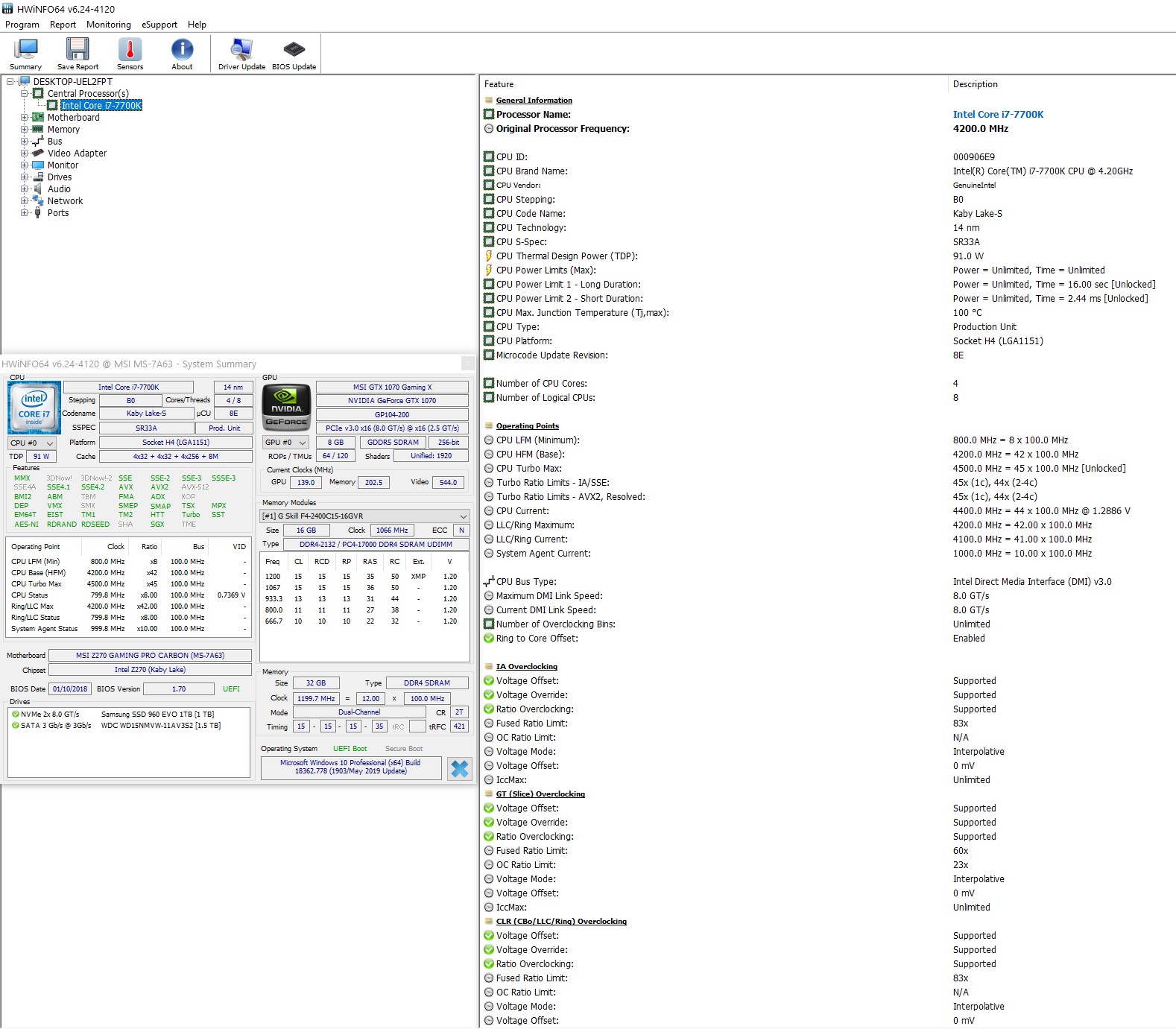Click the Ports plug tree icon
The width and height of the screenshot is (1176, 1029).
coord(38,213)
